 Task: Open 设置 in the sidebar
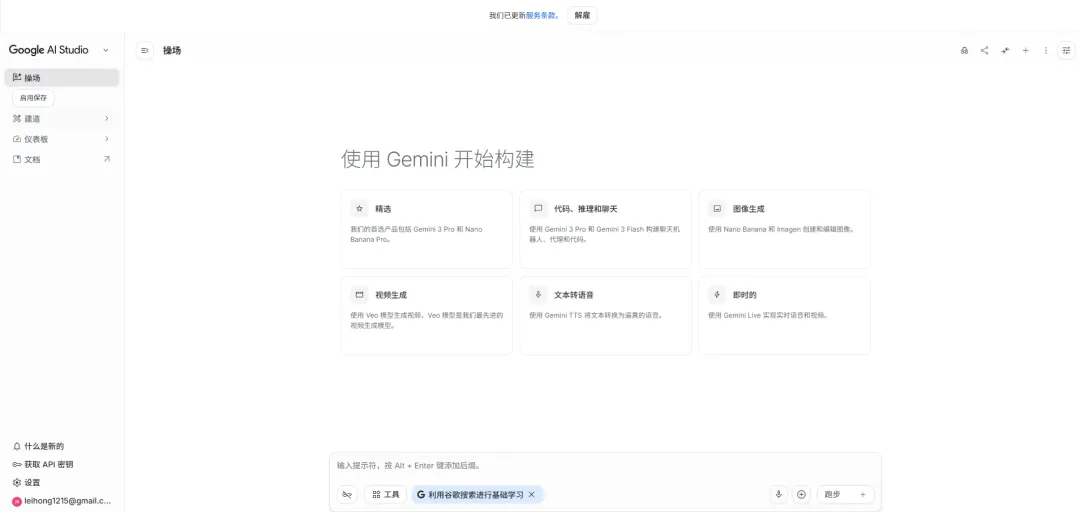pyautogui.click(x=32, y=482)
